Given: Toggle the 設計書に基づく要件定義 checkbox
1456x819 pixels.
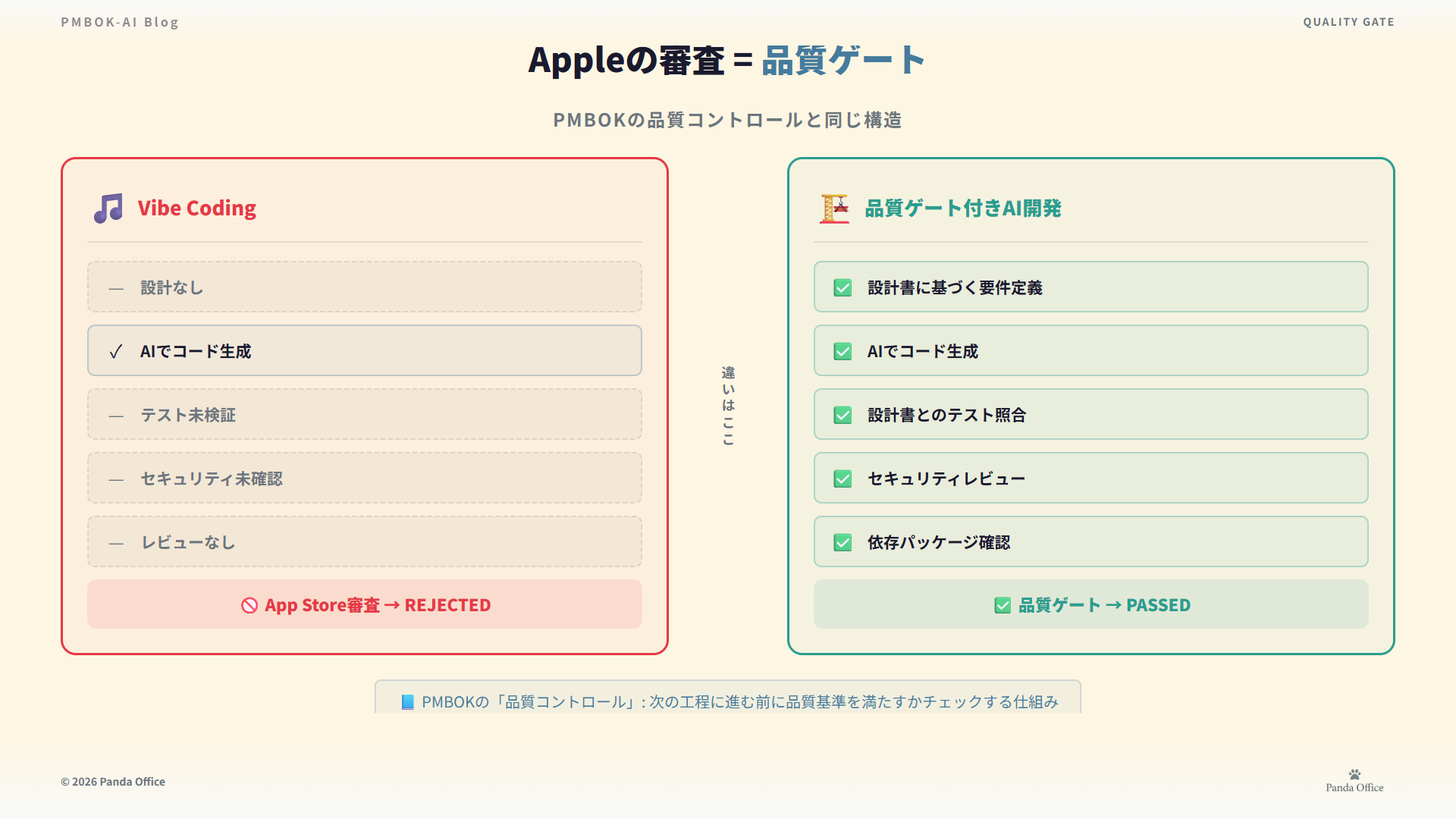Looking at the screenshot, I should (x=843, y=288).
